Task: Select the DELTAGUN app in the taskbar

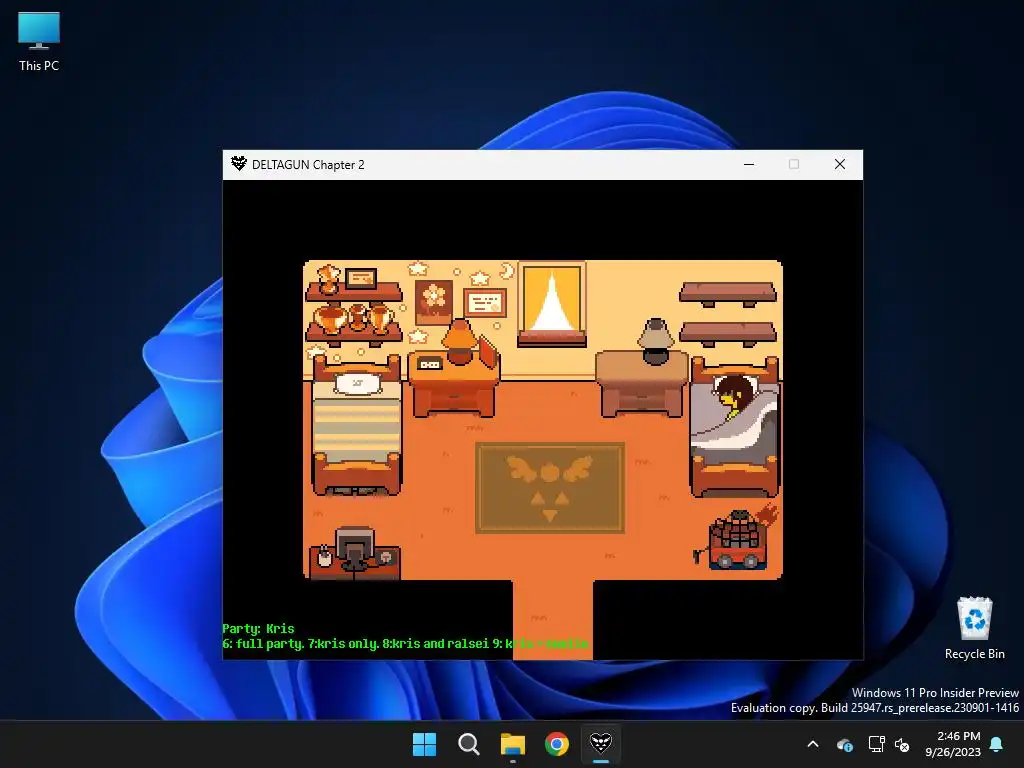Action: point(601,744)
